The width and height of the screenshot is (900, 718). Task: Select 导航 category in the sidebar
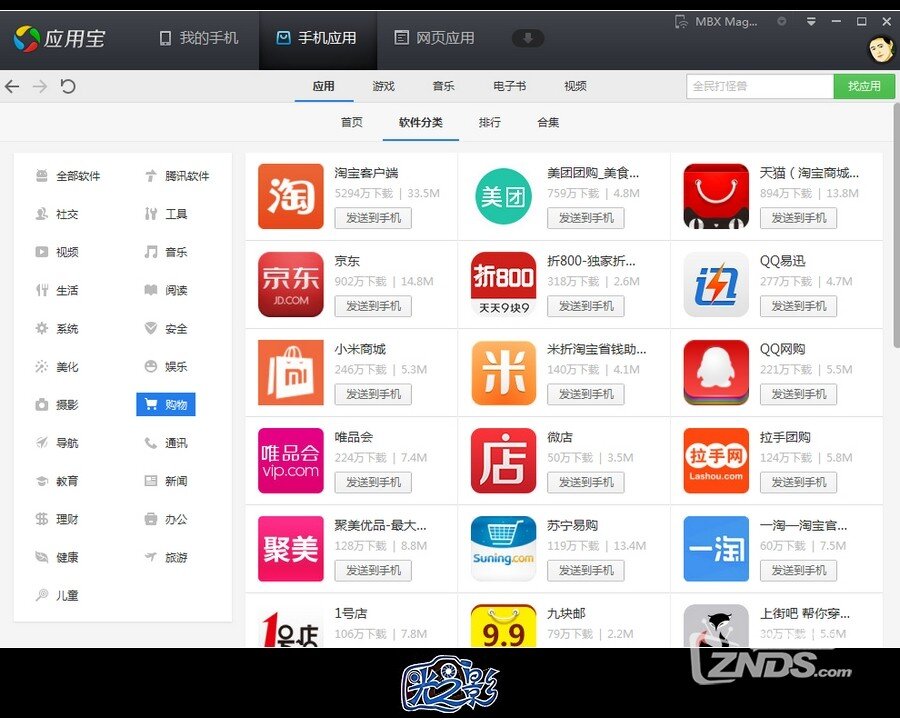tap(57, 443)
